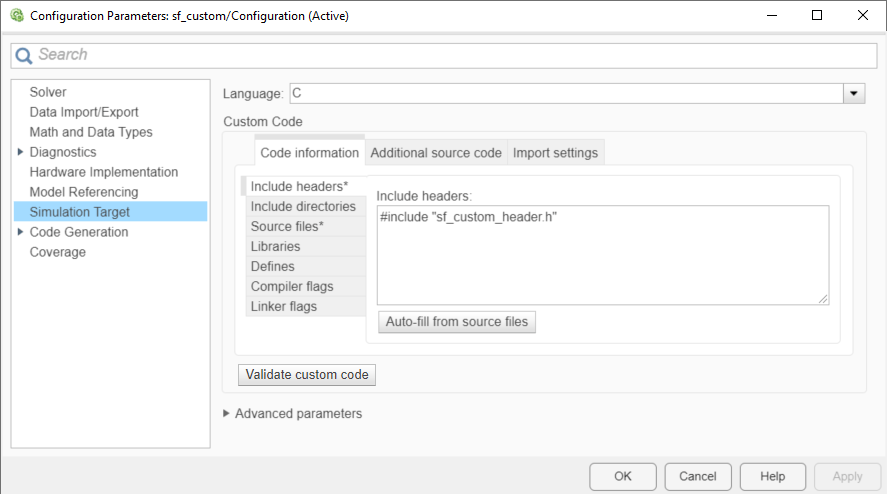This screenshot has height=494, width=887.
Task: Click inside the Include headers text box
Action: 603,255
